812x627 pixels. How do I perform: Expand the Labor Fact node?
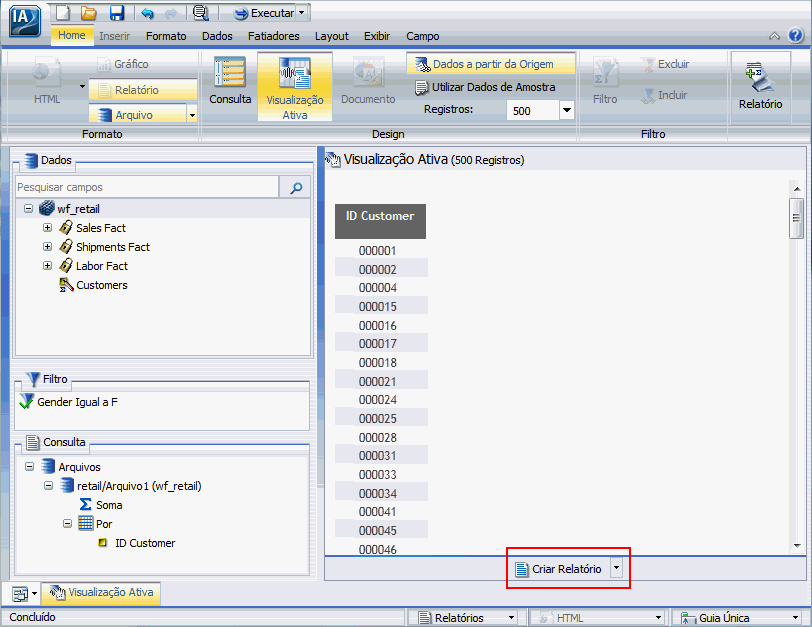pyautogui.click(x=47, y=266)
